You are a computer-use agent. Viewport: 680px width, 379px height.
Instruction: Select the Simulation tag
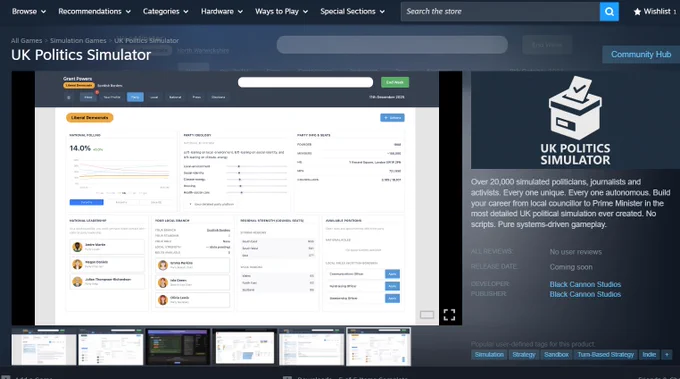489,355
